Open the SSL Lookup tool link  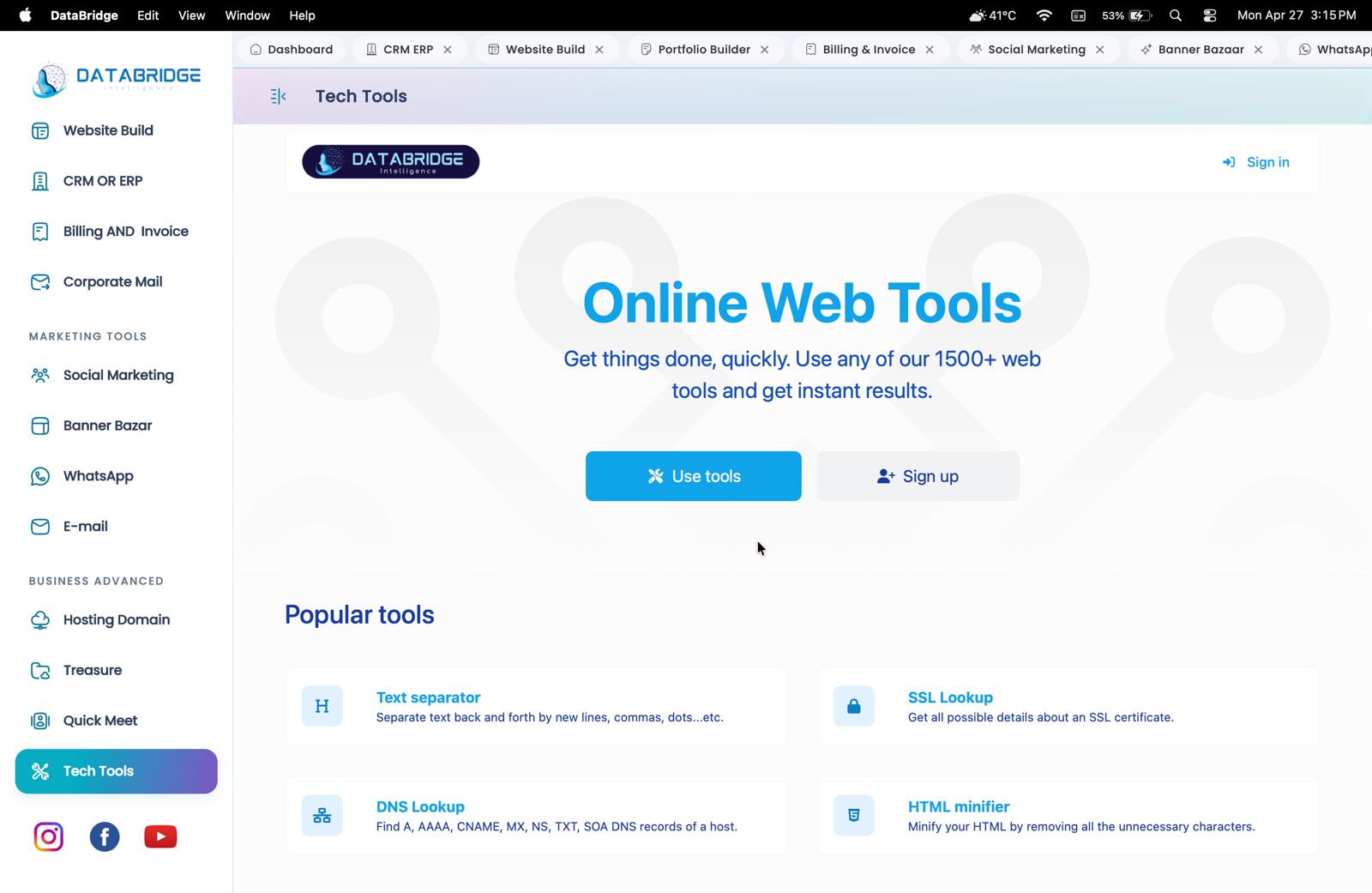click(950, 697)
